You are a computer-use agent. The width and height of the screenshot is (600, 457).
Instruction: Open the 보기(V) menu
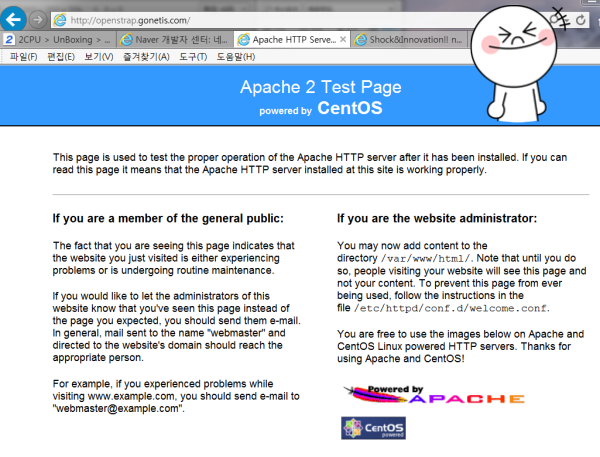99,57
